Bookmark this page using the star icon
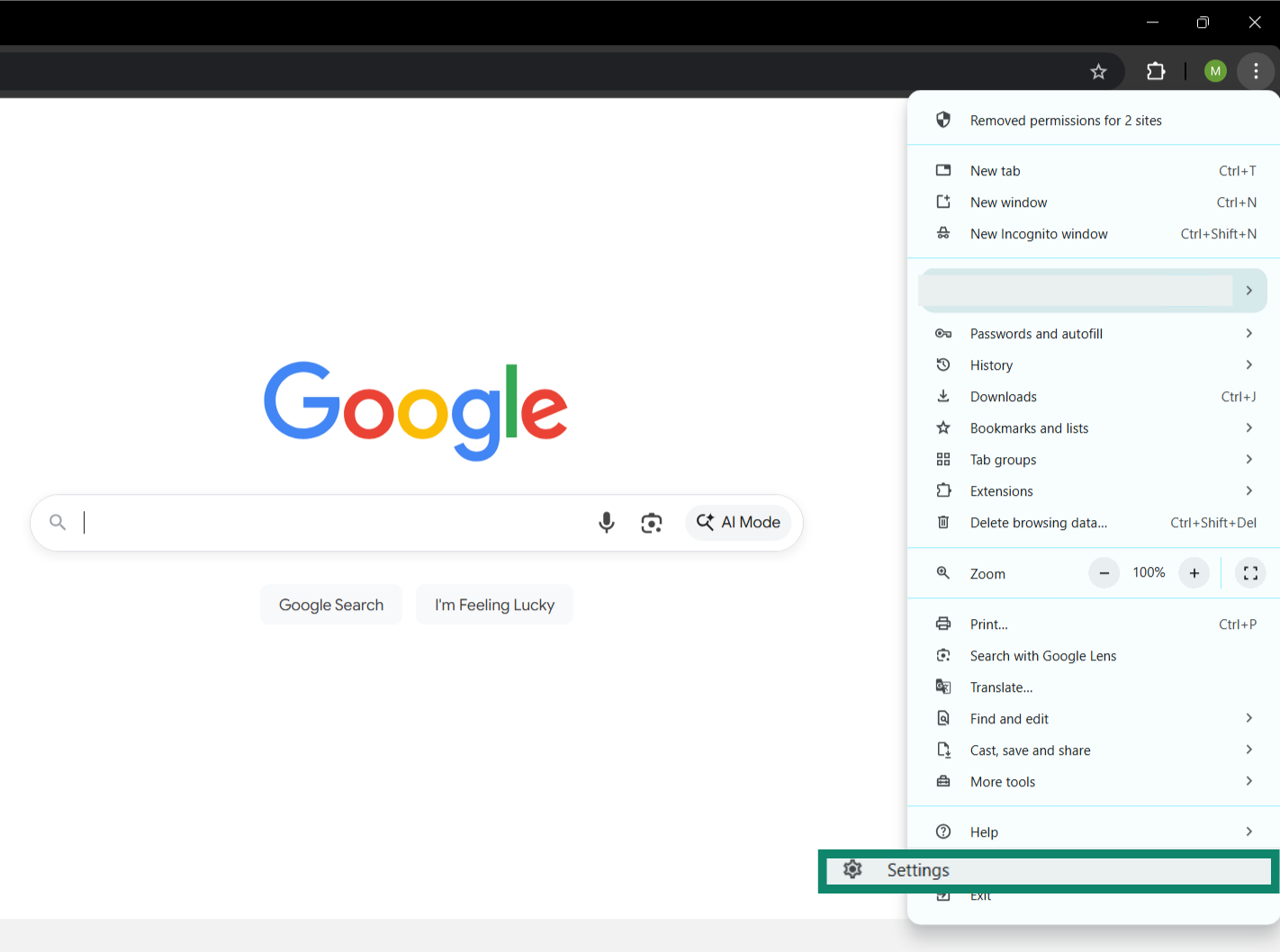1280x952 pixels. [1098, 70]
